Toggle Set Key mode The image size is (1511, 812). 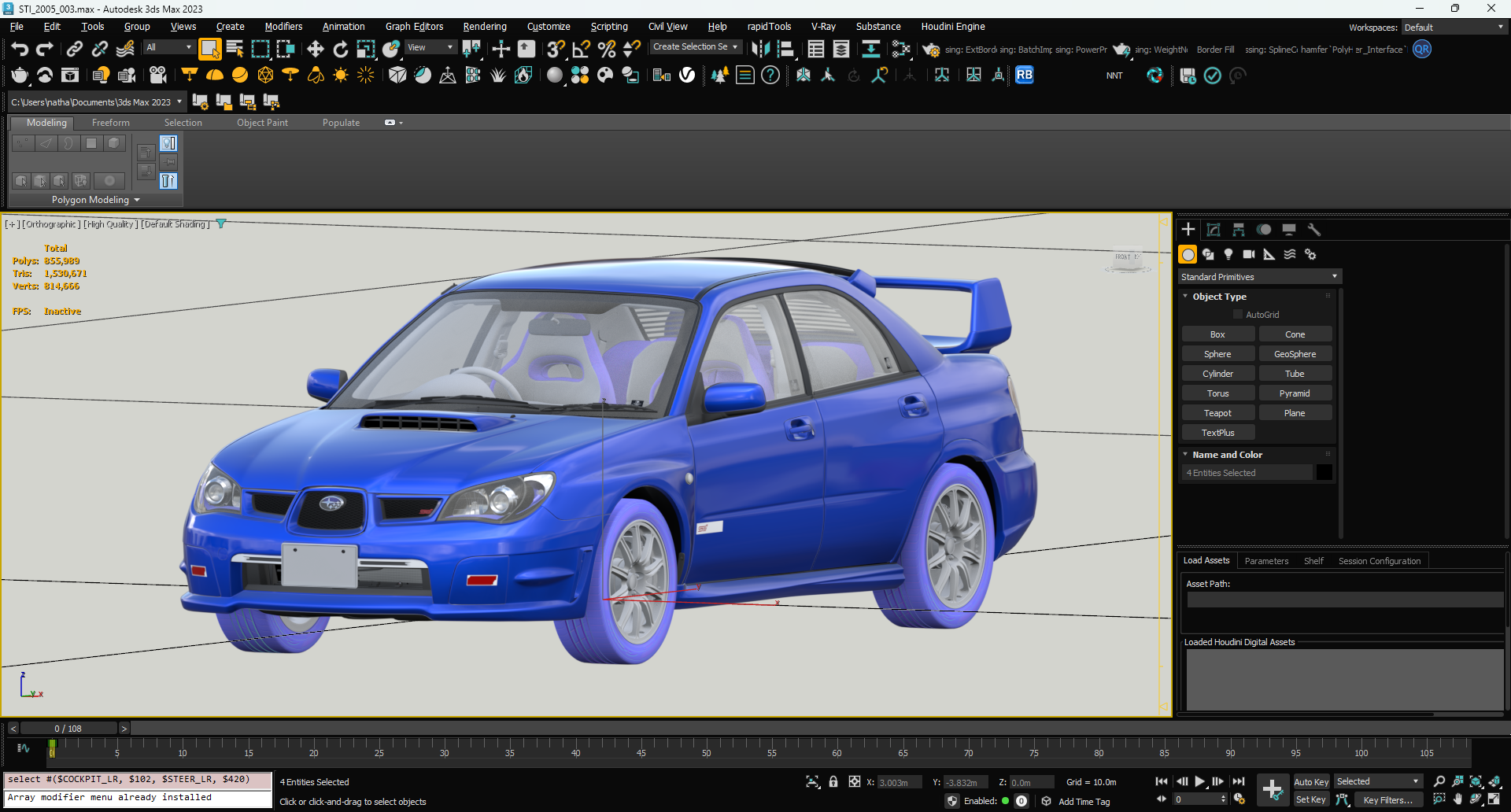1311,799
